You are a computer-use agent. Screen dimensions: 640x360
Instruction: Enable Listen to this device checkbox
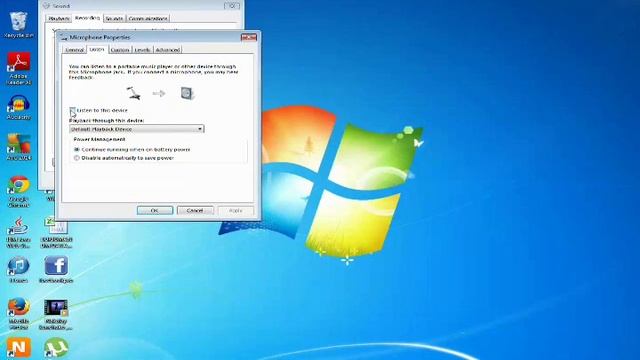pos(72,110)
